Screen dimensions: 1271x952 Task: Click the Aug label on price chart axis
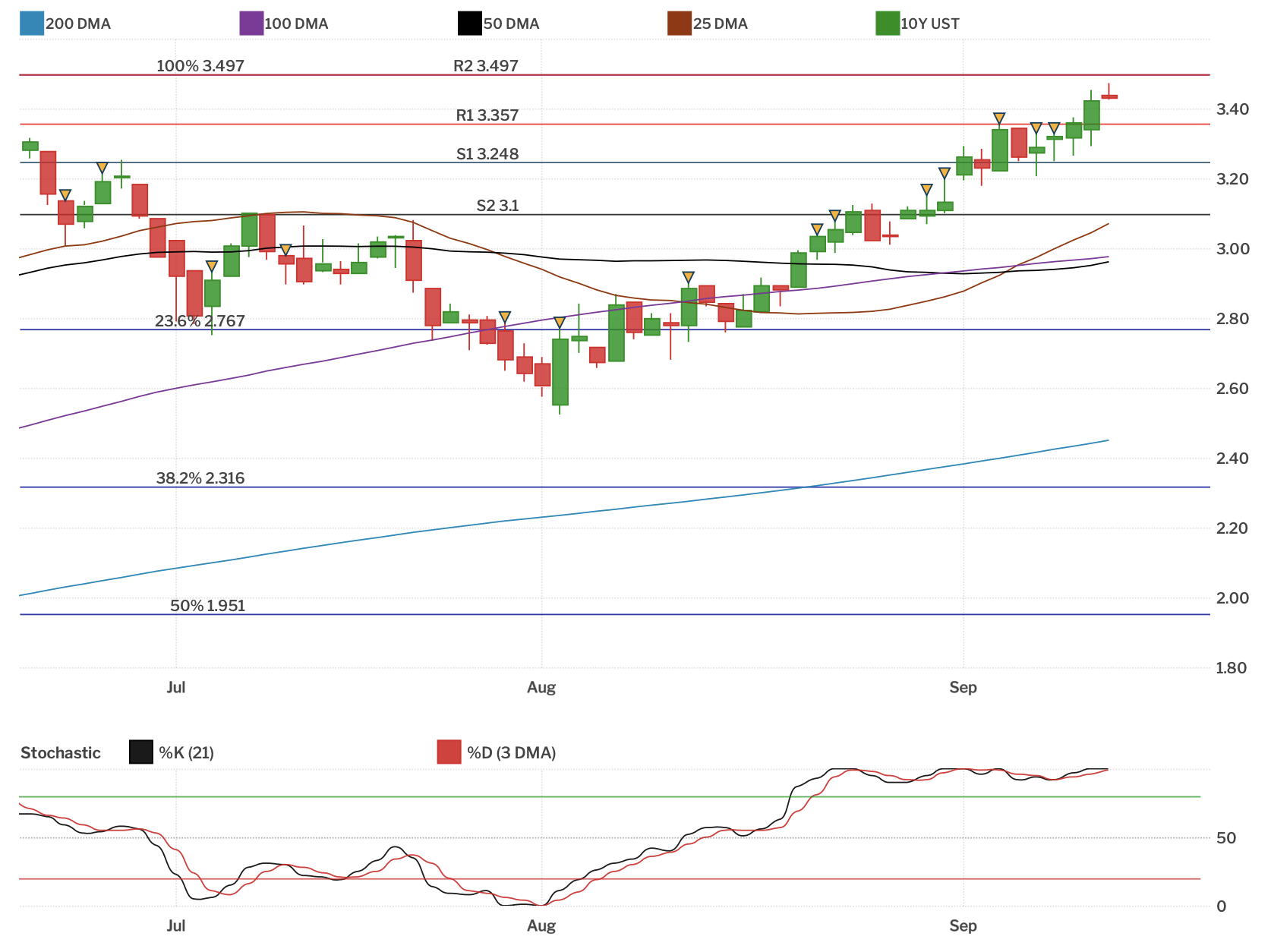(x=541, y=688)
